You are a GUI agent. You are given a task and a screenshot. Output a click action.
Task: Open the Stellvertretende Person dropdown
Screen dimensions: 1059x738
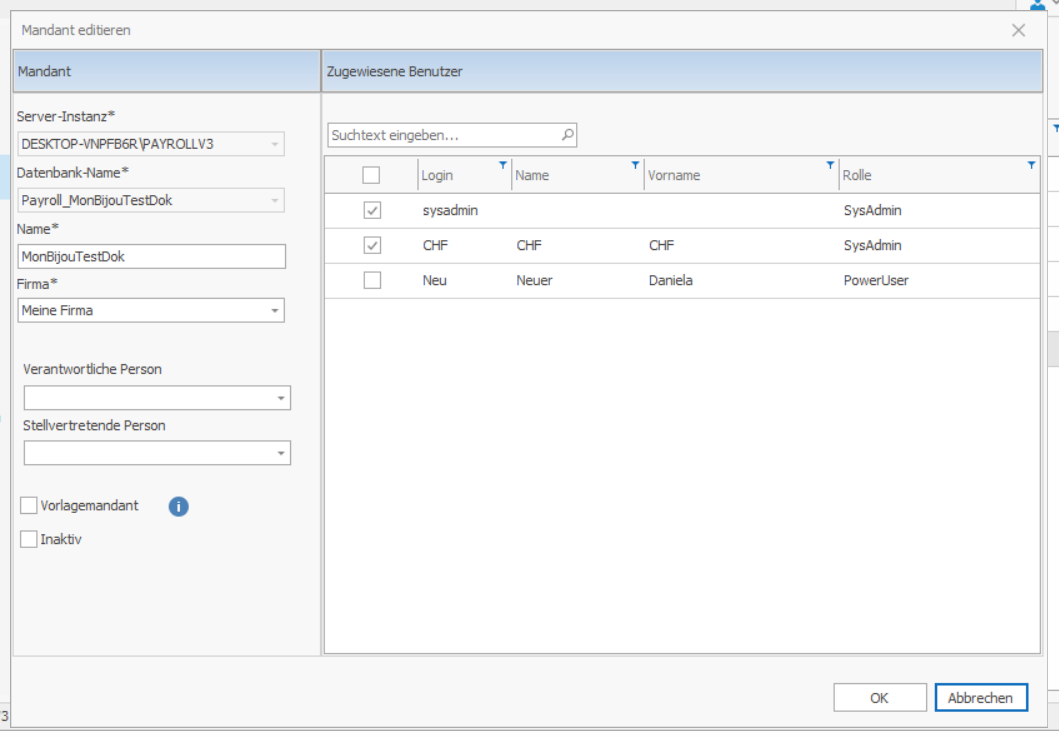(281, 454)
